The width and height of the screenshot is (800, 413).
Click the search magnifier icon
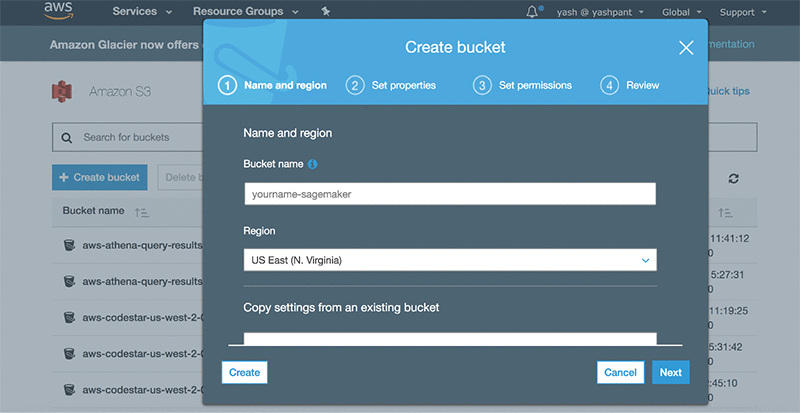pos(67,137)
